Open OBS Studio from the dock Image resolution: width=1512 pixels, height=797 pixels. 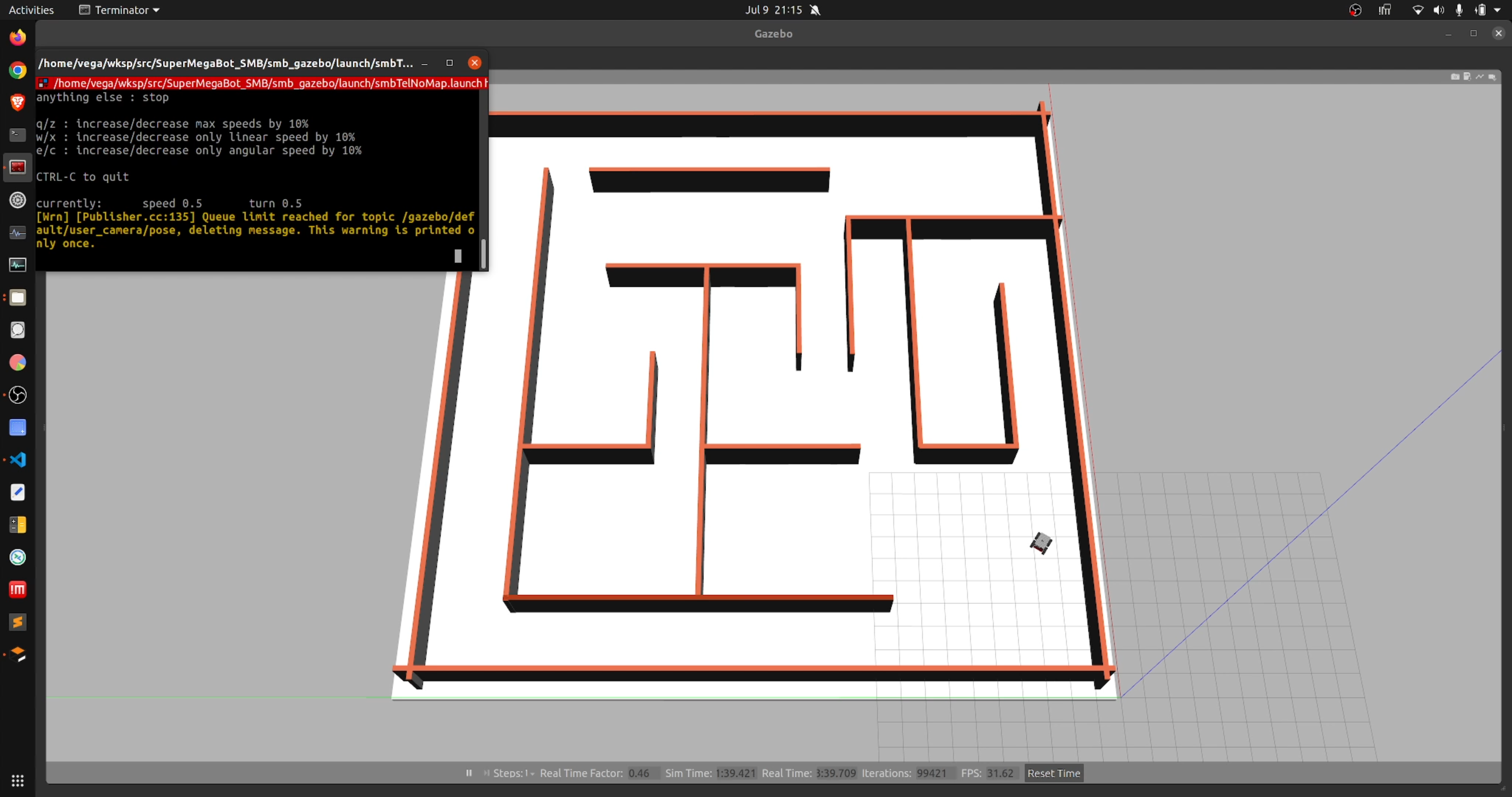point(18,395)
